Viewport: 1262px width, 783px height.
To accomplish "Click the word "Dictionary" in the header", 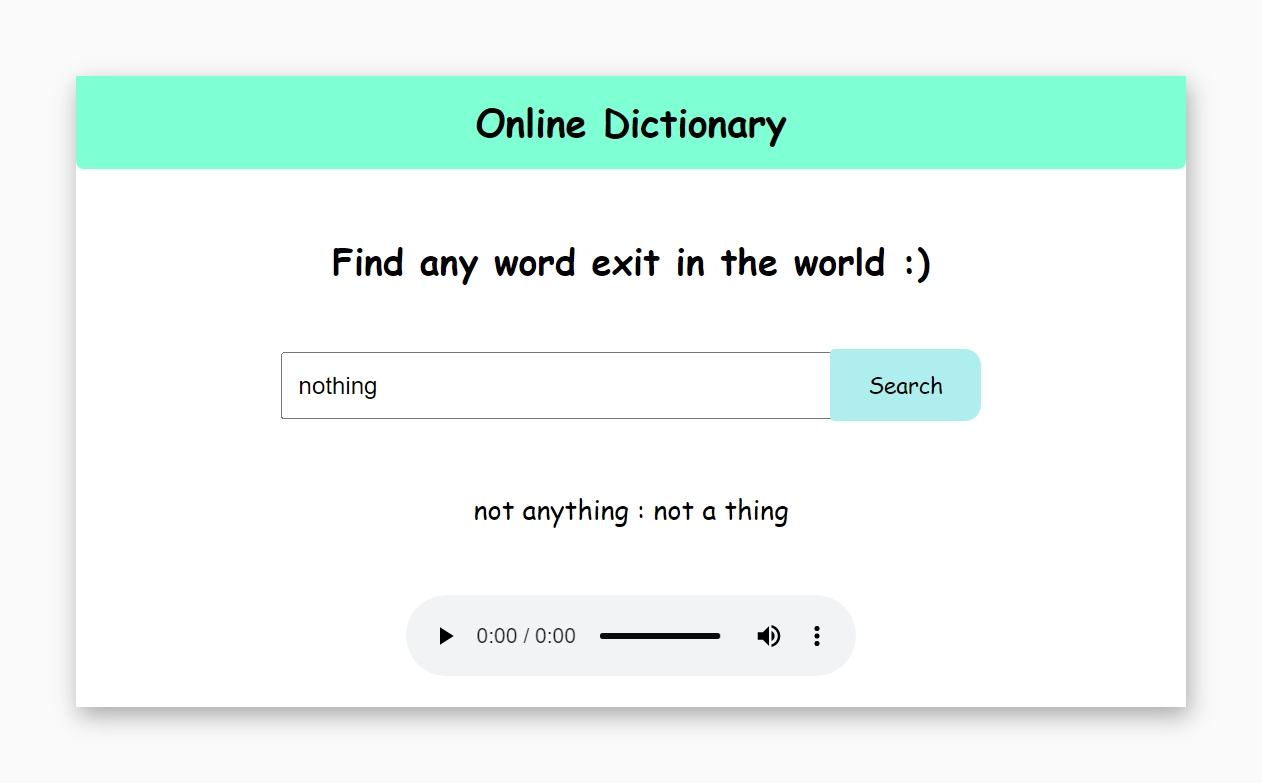I will [695, 124].
